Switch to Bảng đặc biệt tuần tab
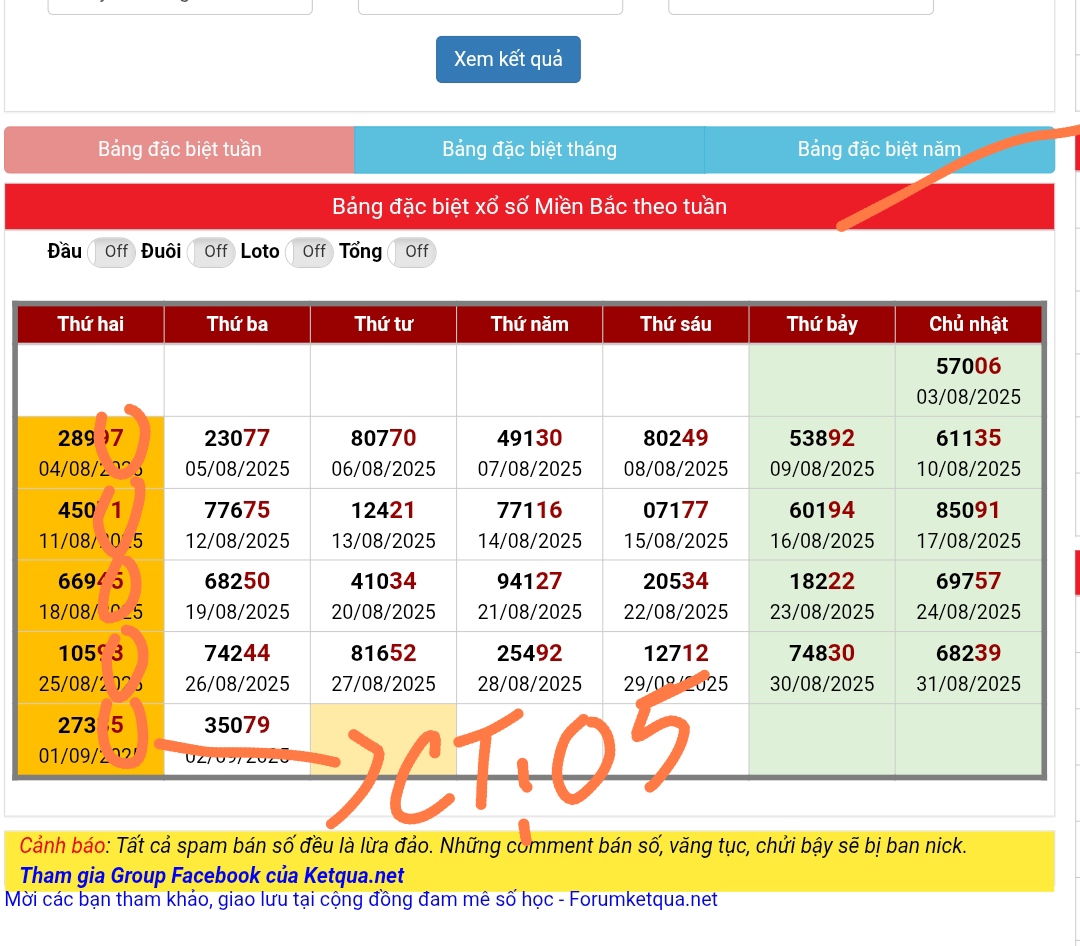 click(x=179, y=150)
